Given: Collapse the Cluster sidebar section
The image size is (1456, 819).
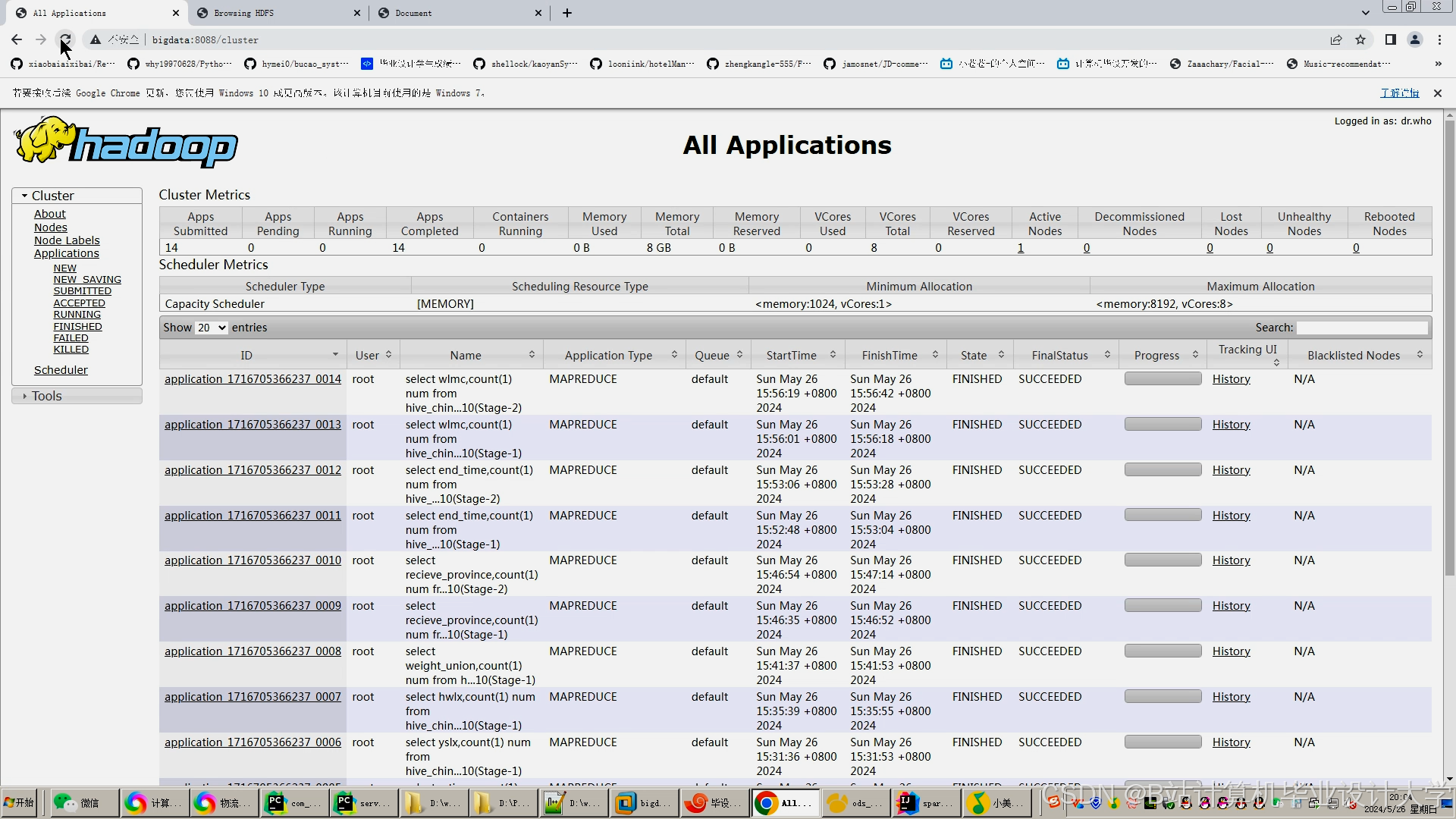Looking at the screenshot, I should coord(52,196).
